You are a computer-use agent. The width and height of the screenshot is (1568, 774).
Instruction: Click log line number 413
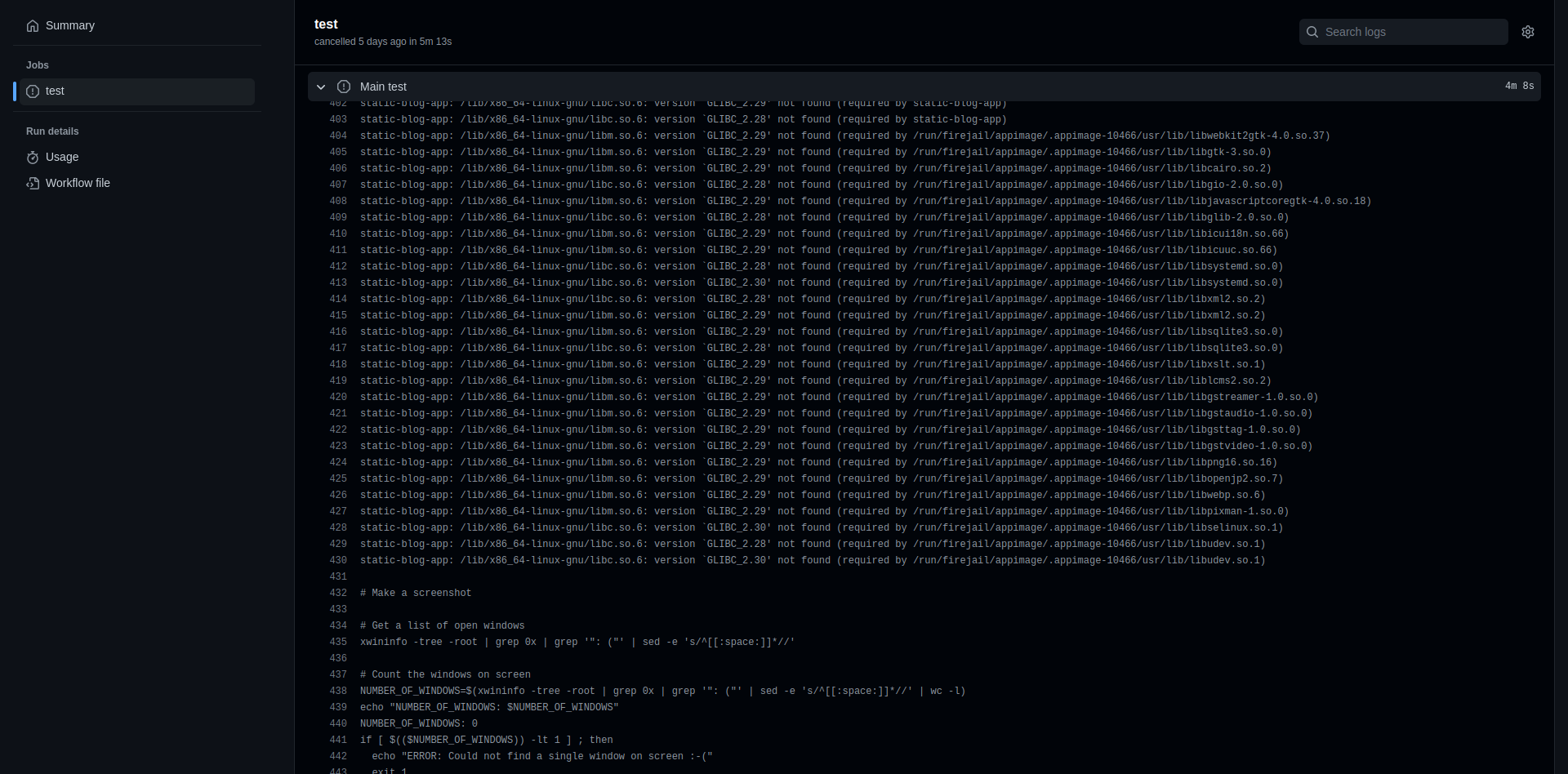(x=338, y=283)
